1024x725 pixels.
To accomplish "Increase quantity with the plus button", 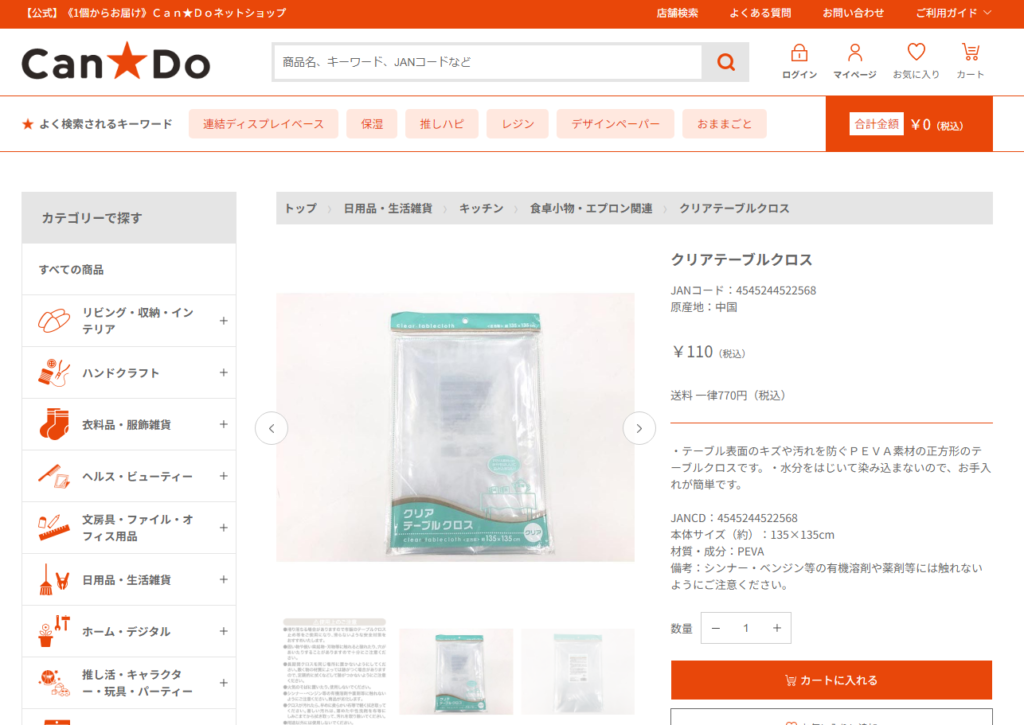I will tap(776, 628).
